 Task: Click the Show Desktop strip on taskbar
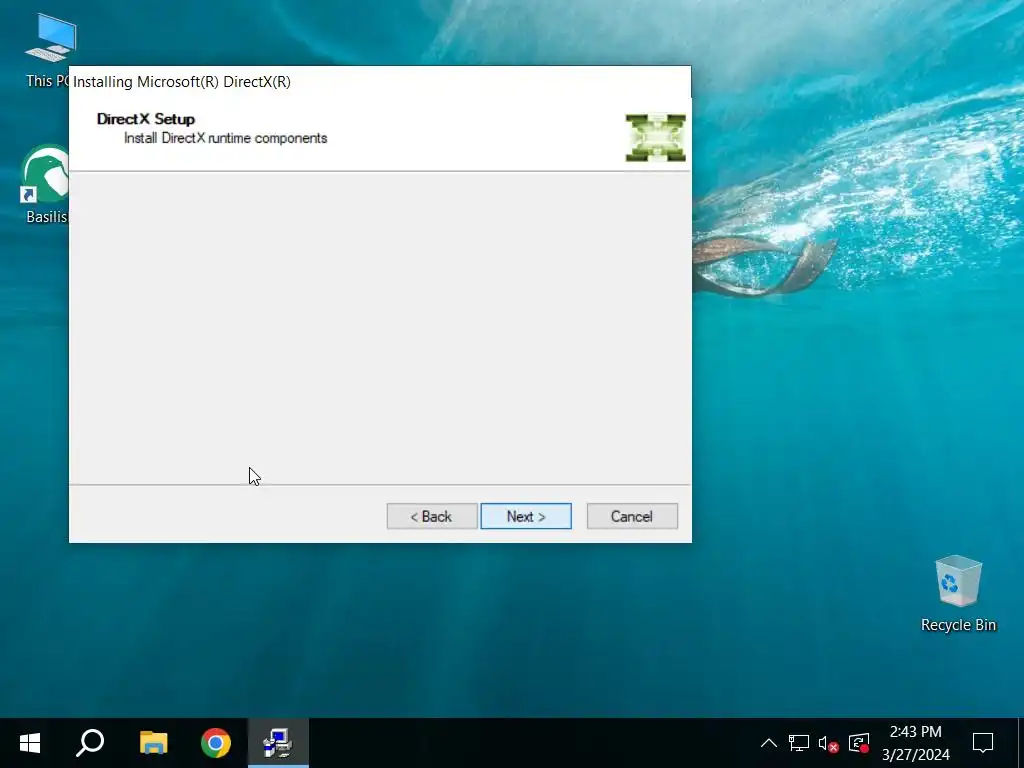[1020, 743]
